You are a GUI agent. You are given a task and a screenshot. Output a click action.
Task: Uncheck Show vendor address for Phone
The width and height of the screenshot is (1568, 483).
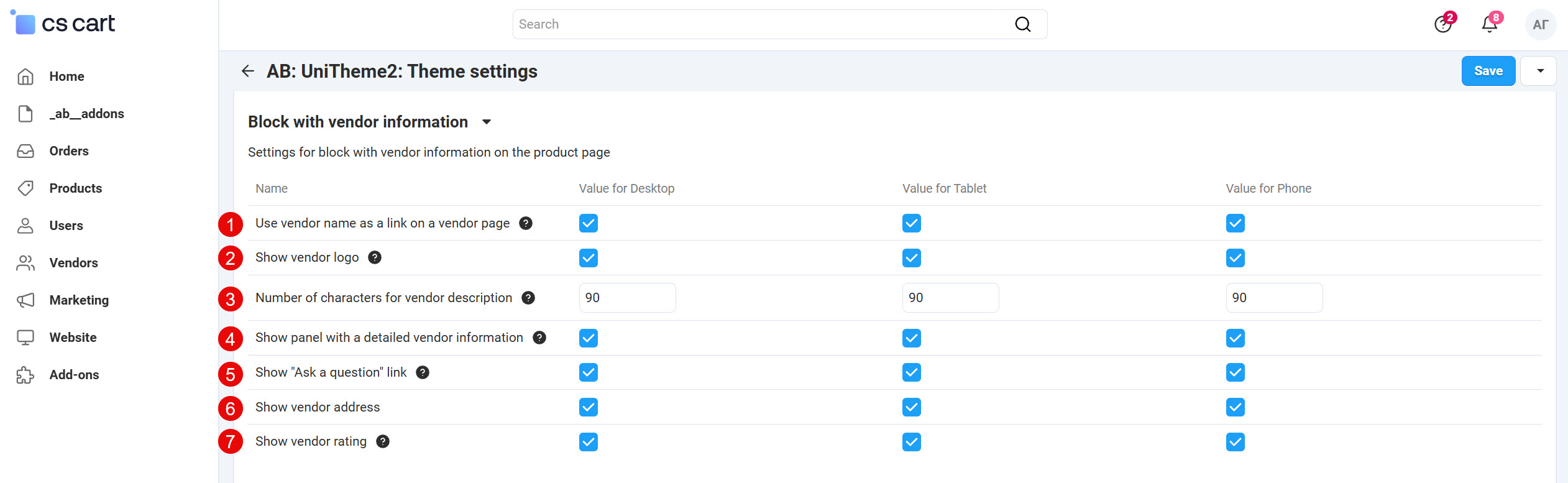click(1236, 407)
